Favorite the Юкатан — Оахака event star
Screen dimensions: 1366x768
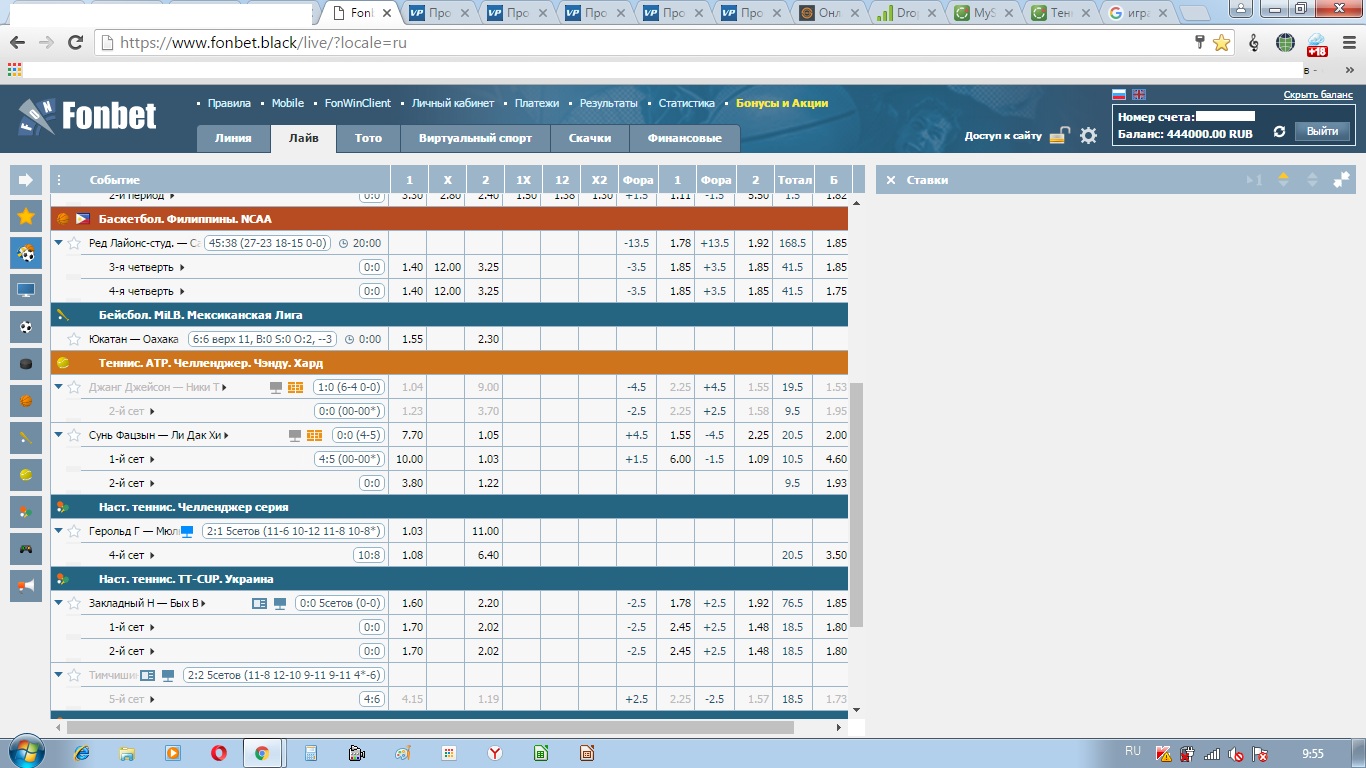(x=74, y=339)
